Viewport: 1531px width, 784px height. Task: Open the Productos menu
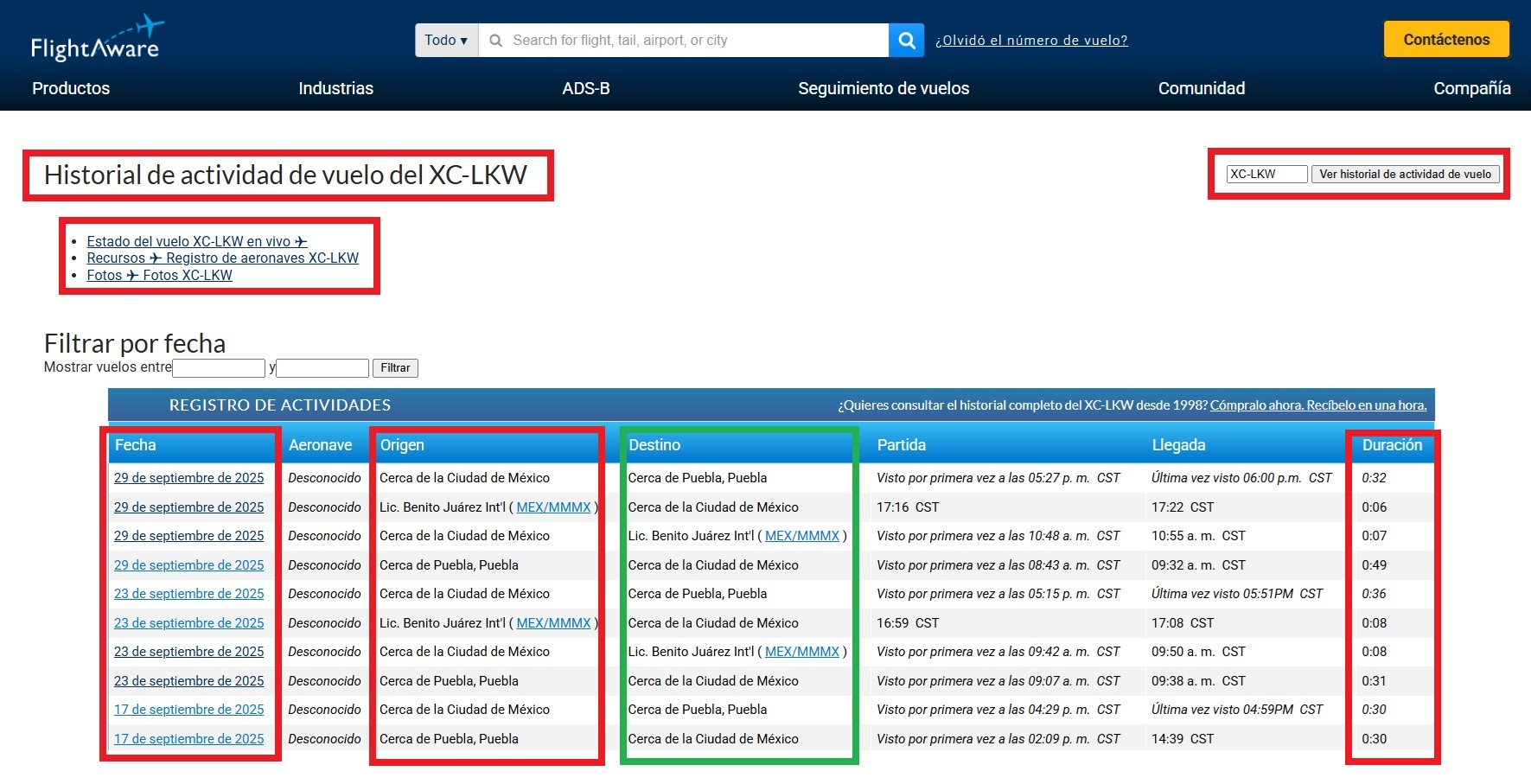71,88
